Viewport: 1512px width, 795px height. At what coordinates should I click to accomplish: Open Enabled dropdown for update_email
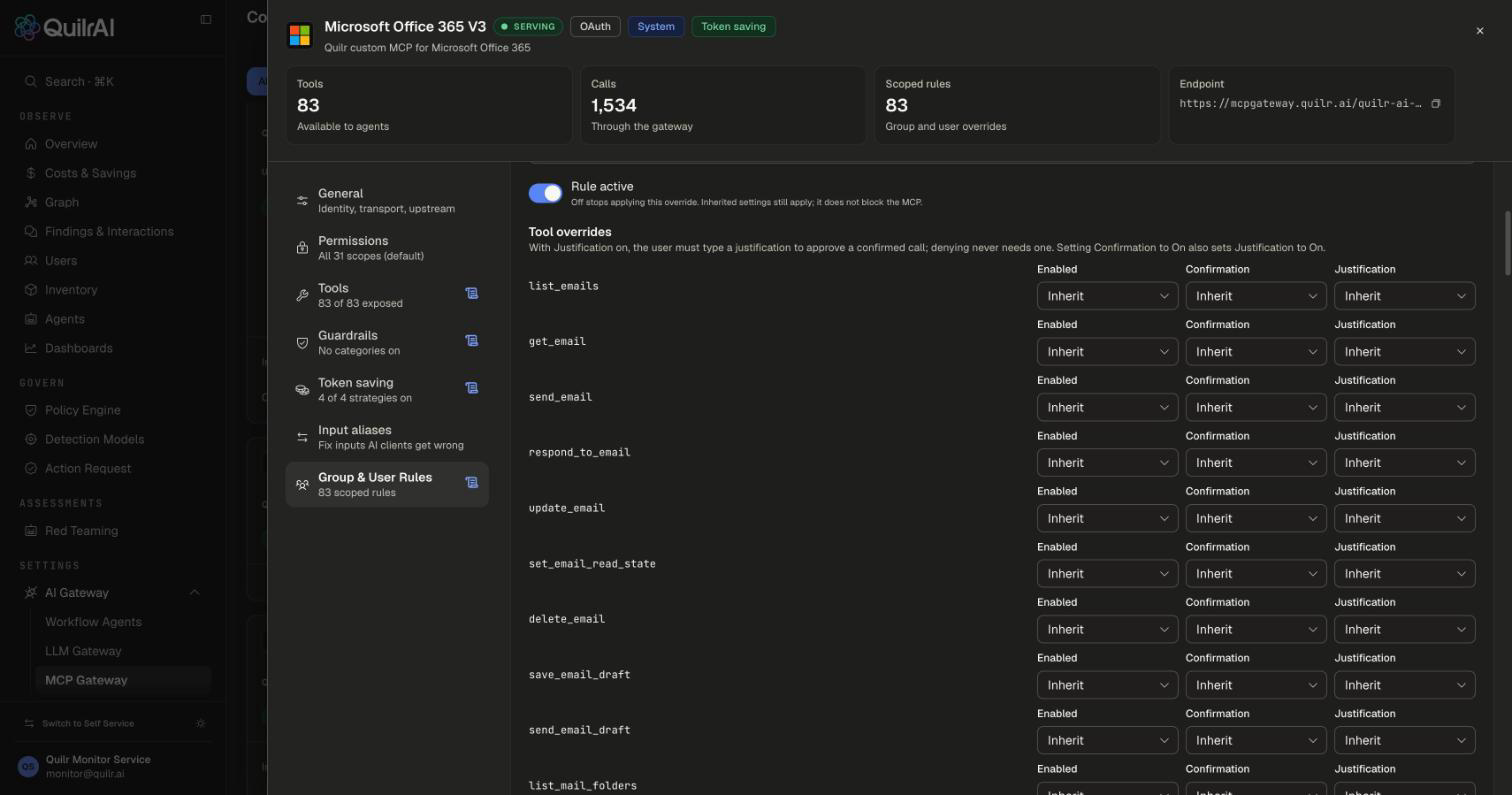pos(1107,518)
